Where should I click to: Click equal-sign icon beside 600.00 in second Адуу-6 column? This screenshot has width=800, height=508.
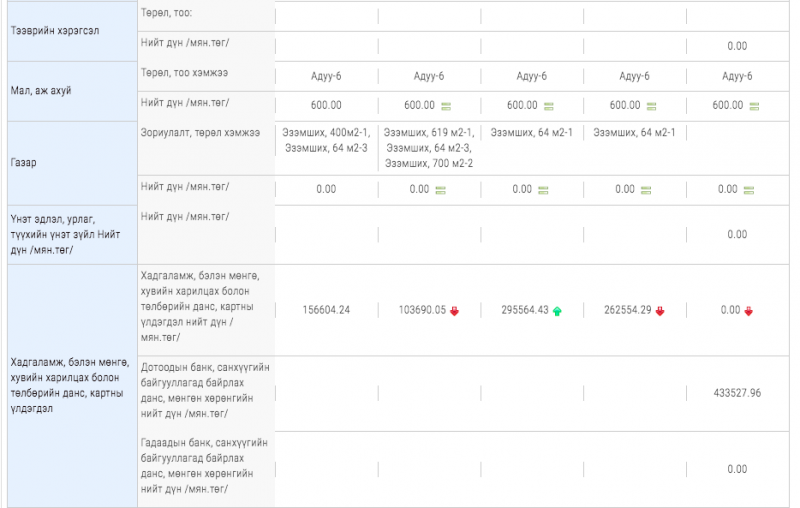[x=444, y=106]
